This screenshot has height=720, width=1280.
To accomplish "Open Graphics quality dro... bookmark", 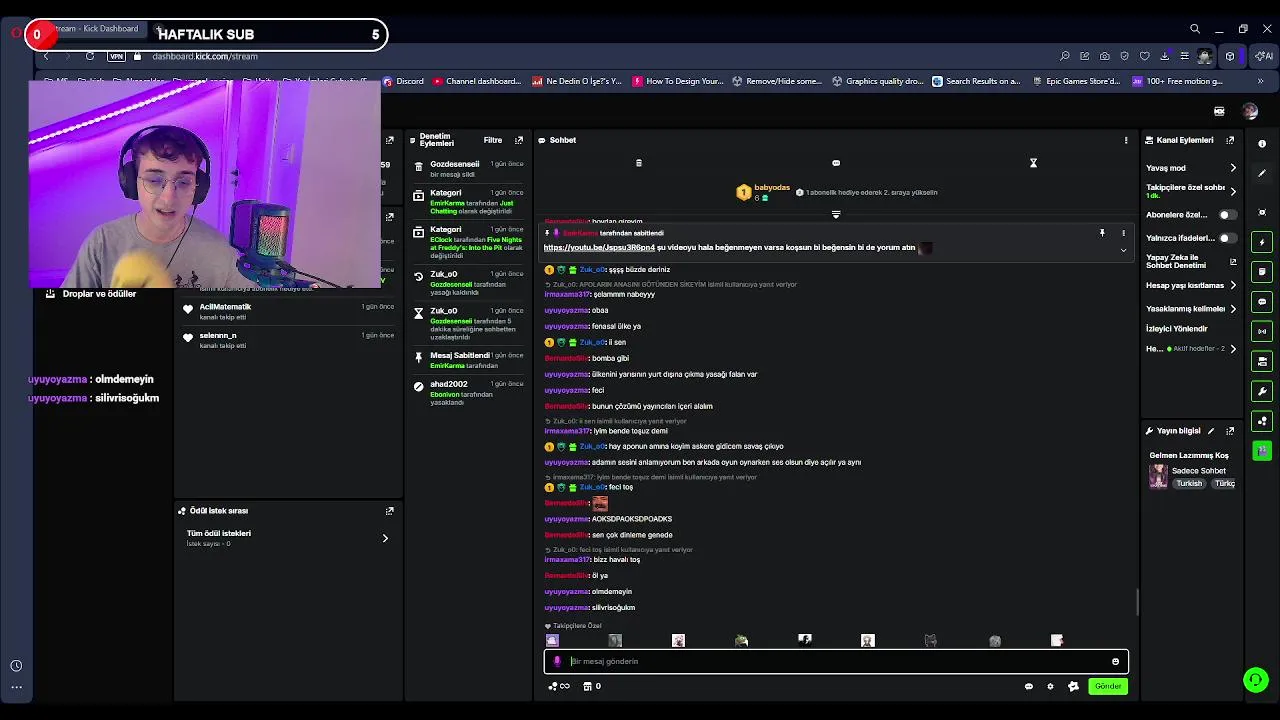I will click(x=877, y=81).
